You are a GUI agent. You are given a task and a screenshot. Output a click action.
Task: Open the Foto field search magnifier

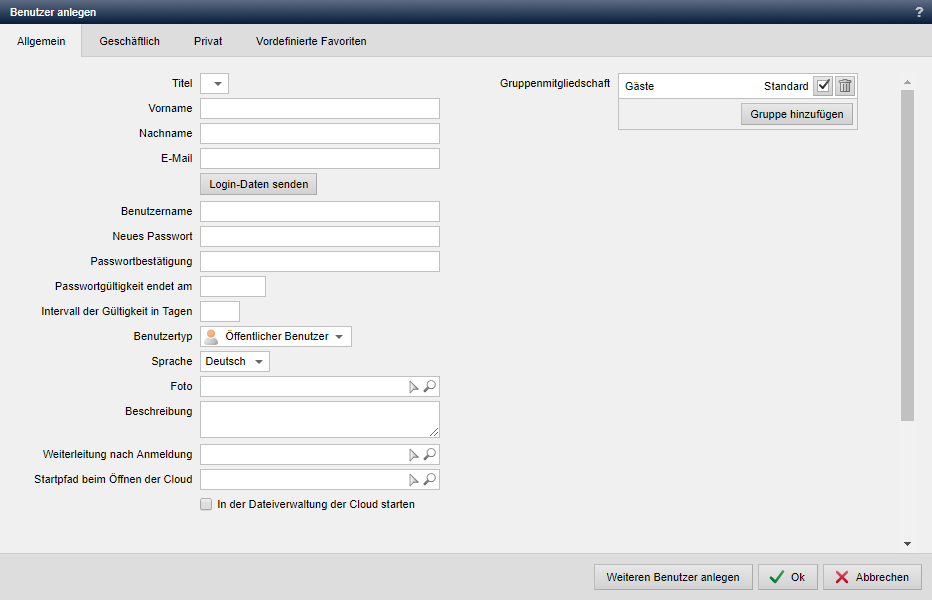click(430, 387)
